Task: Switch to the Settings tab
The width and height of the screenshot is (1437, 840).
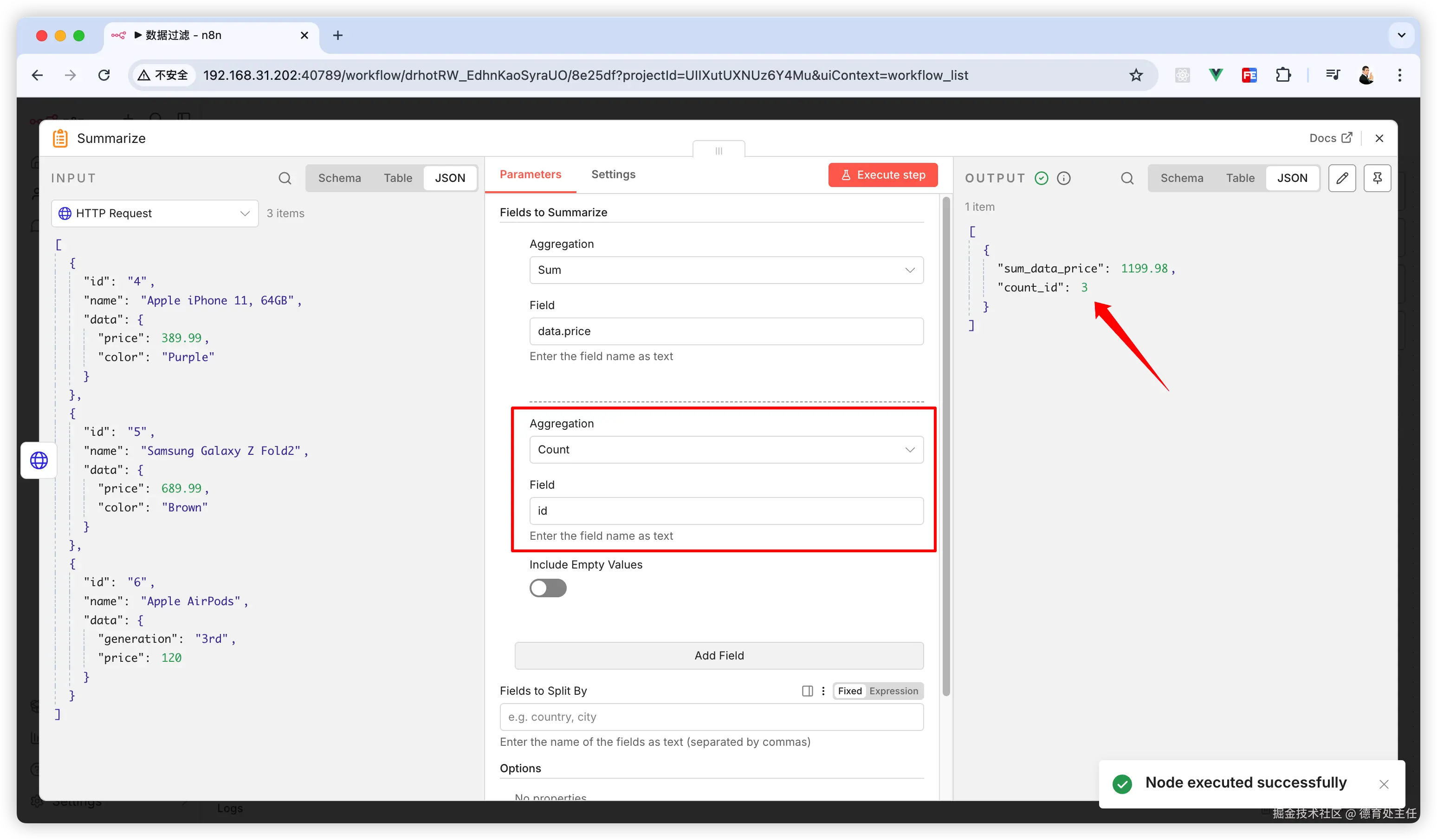Action: click(613, 174)
